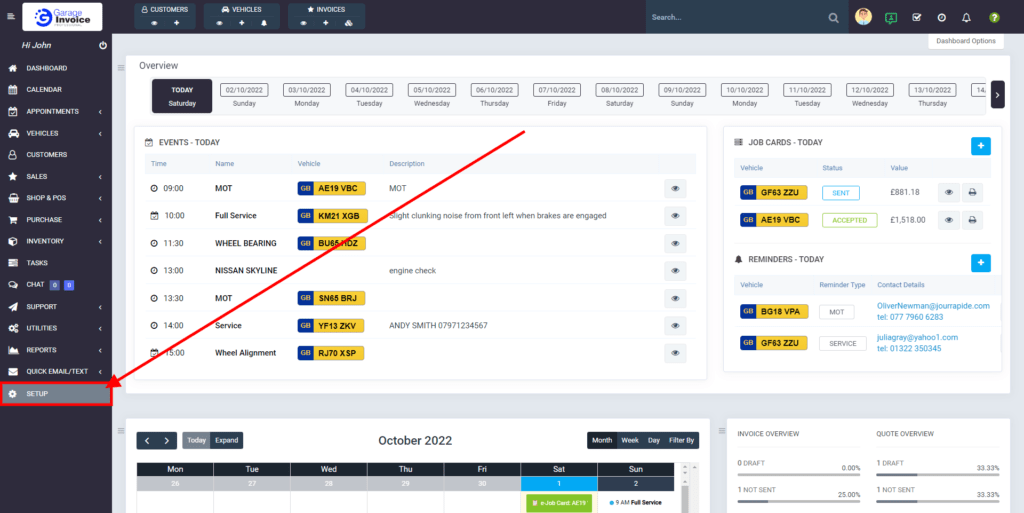Screen dimensions: 1024x513
Task: Click the hamburger menu icon in top bar
Action: pyautogui.click(x=11, y=17)
